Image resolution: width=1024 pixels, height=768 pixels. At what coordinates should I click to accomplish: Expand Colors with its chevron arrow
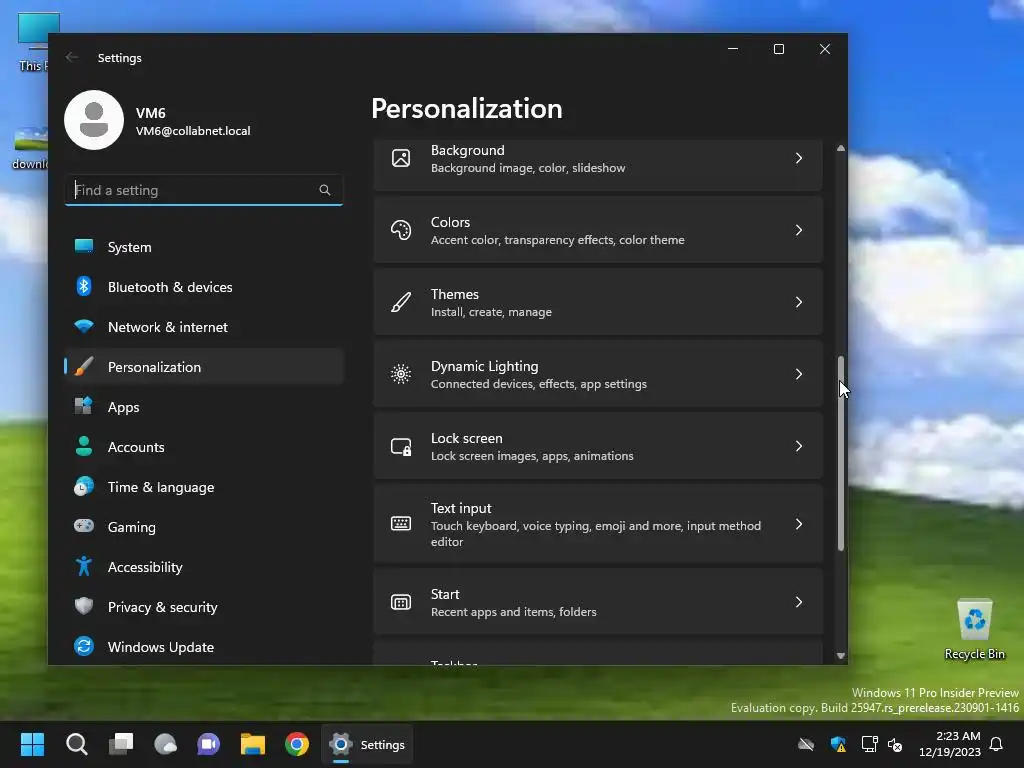tap(799, 230)
